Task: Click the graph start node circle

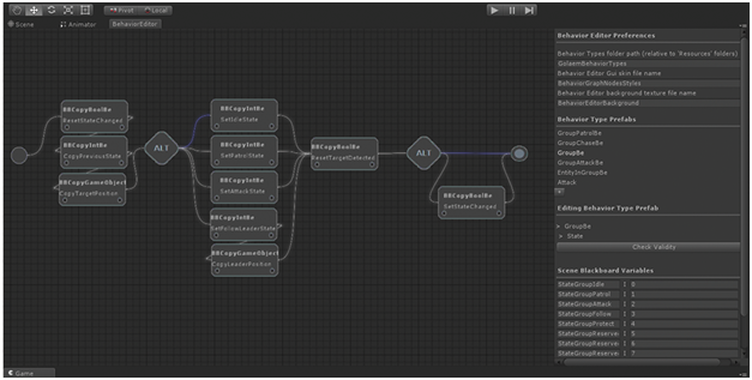Action: (19, 155)
